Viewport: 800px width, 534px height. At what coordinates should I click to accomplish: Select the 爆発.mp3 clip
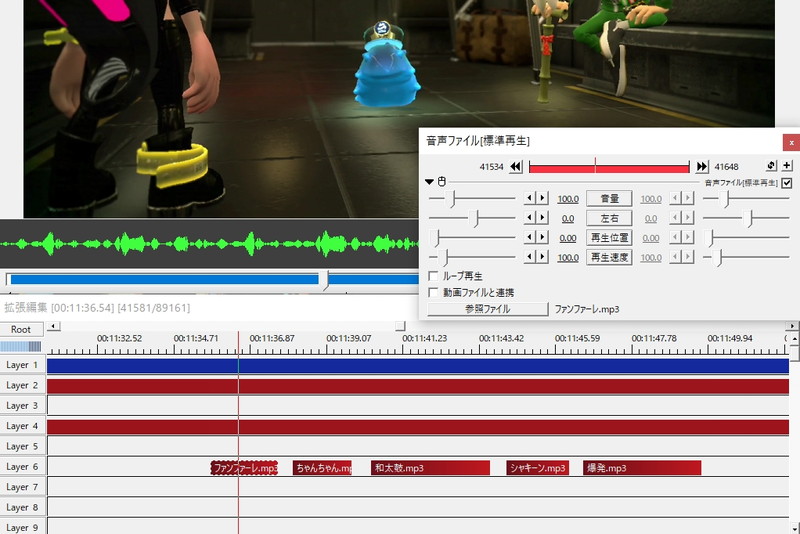coord(642,468)
